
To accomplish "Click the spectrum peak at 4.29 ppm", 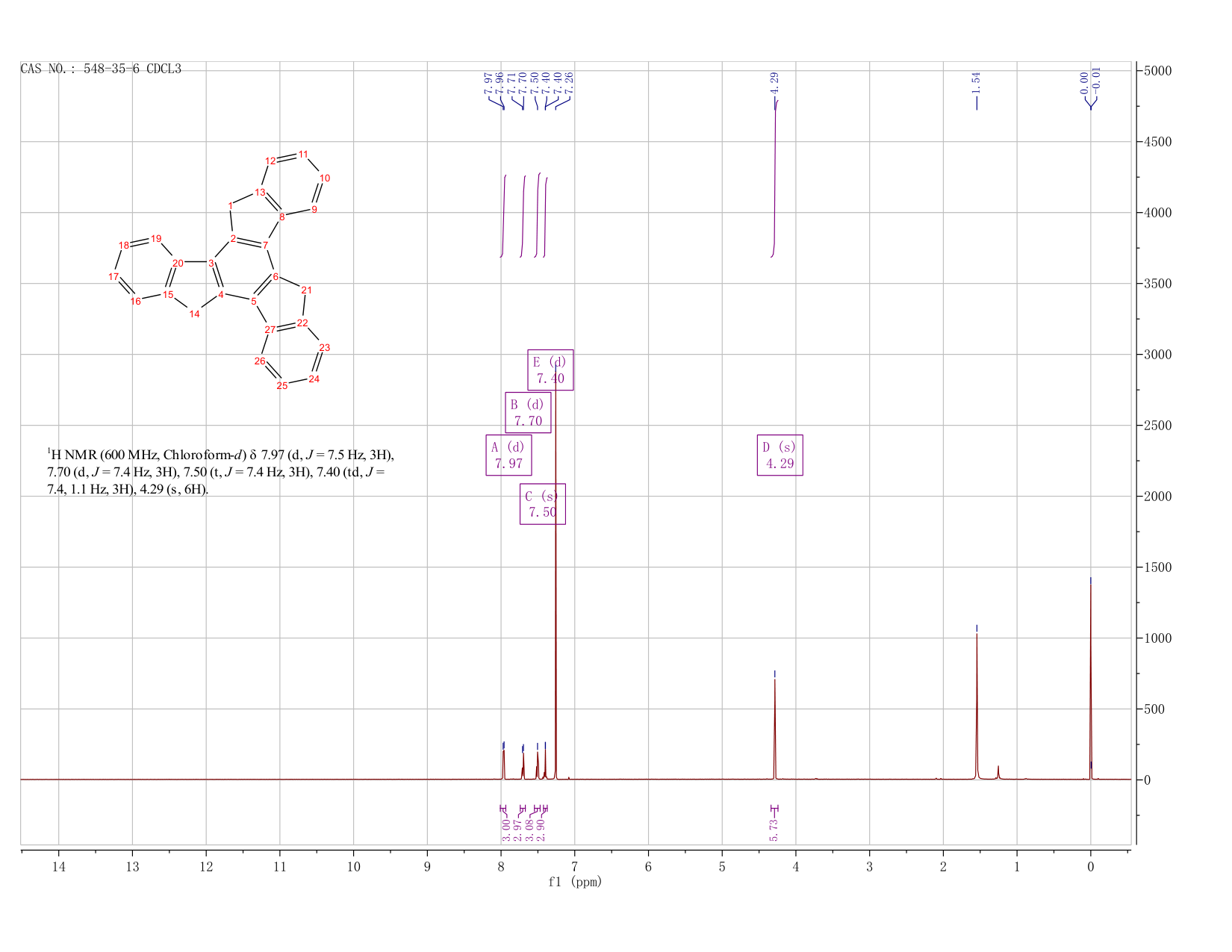I will click(775, 728).
